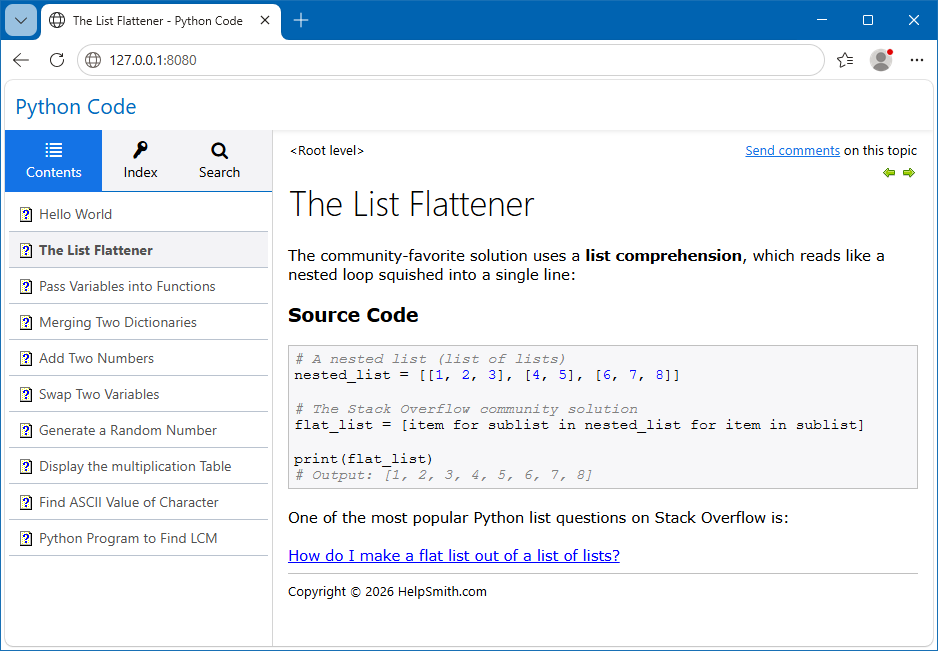
Task: Click the Merging Two Dictionaries topic icon
Action: pyautogui.click(x=26, y=323)
